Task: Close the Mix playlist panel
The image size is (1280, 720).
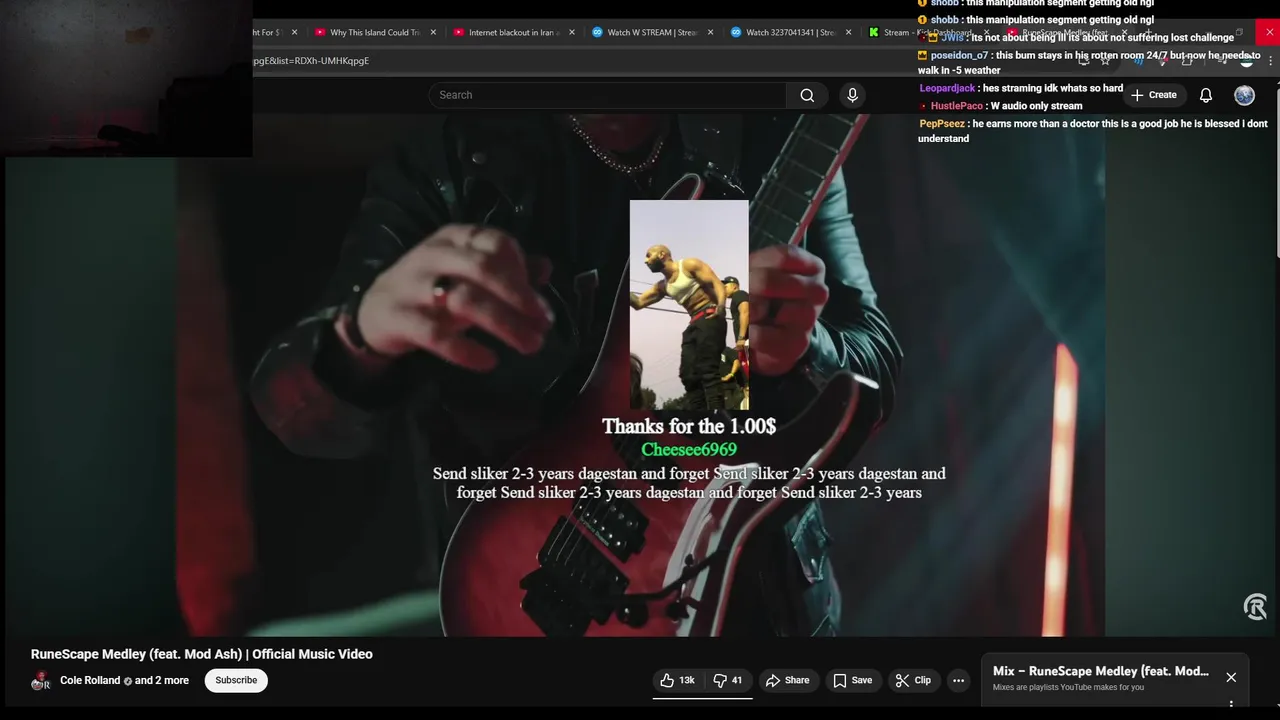Action: pyautogui.click(x=1231, y=677)
